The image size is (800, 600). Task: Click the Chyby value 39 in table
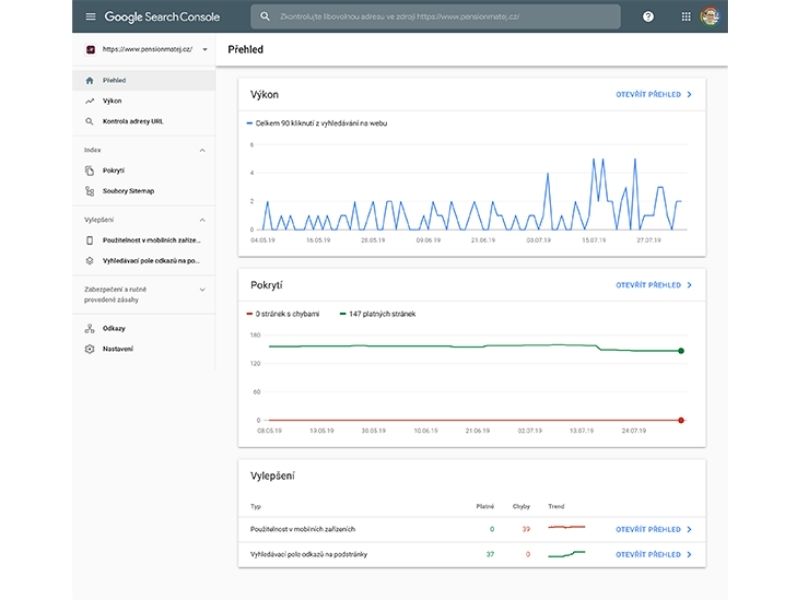pos(526,530)
